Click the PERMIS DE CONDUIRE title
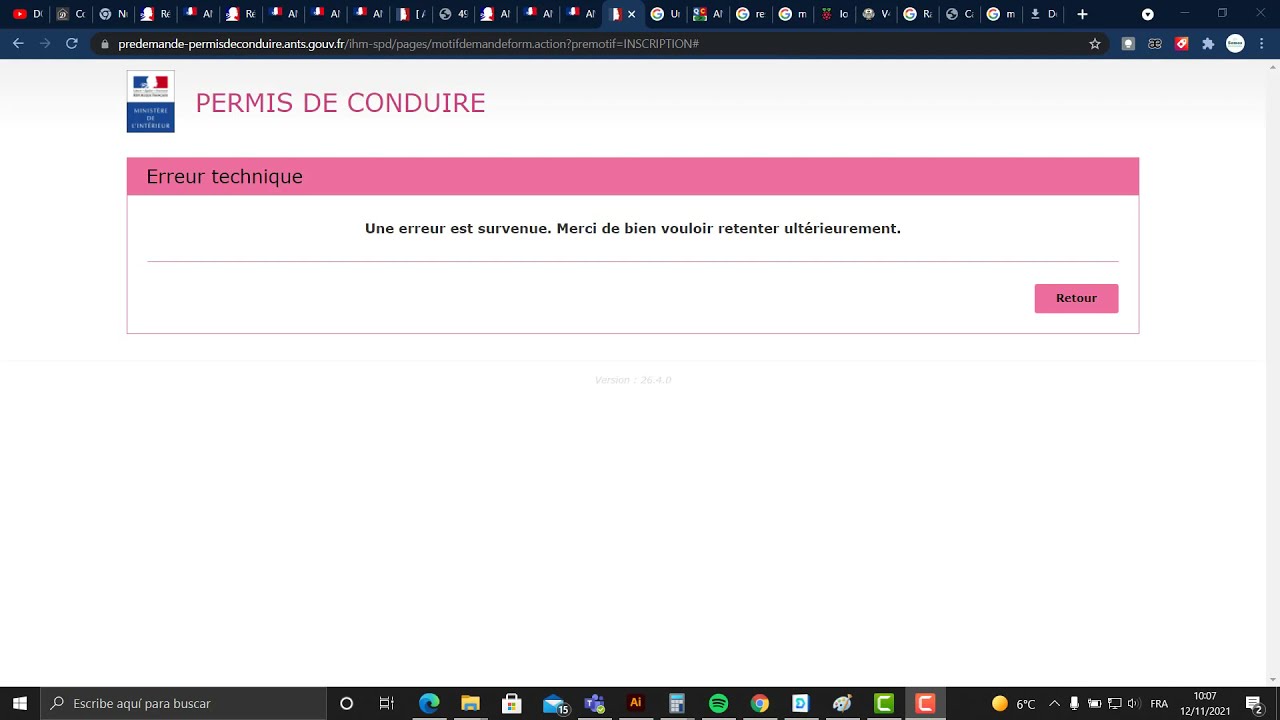Image resolution: width=1280 pixels, height=720 pixels. 340,103
